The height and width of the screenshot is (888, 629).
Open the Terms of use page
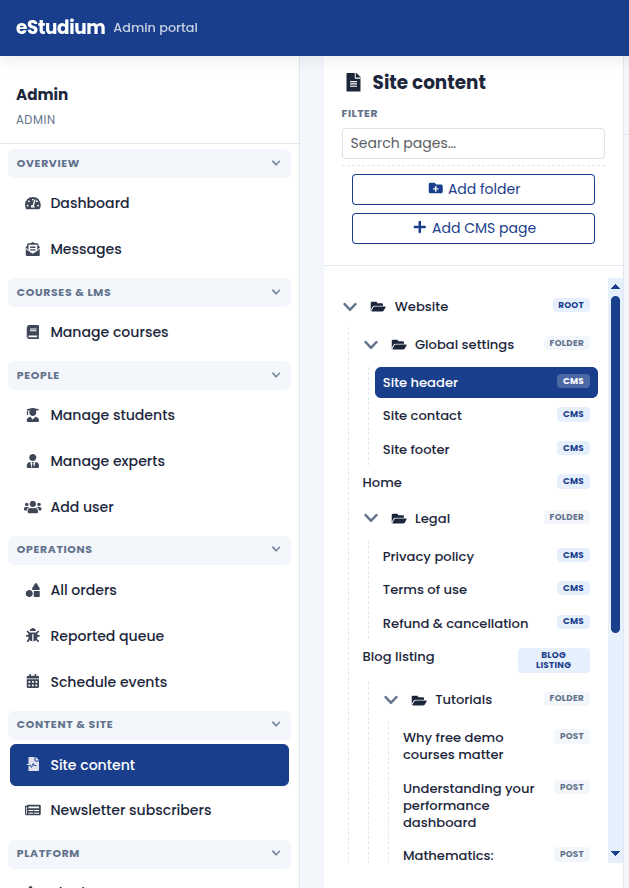pyautogui.click(x=486, y=590)
